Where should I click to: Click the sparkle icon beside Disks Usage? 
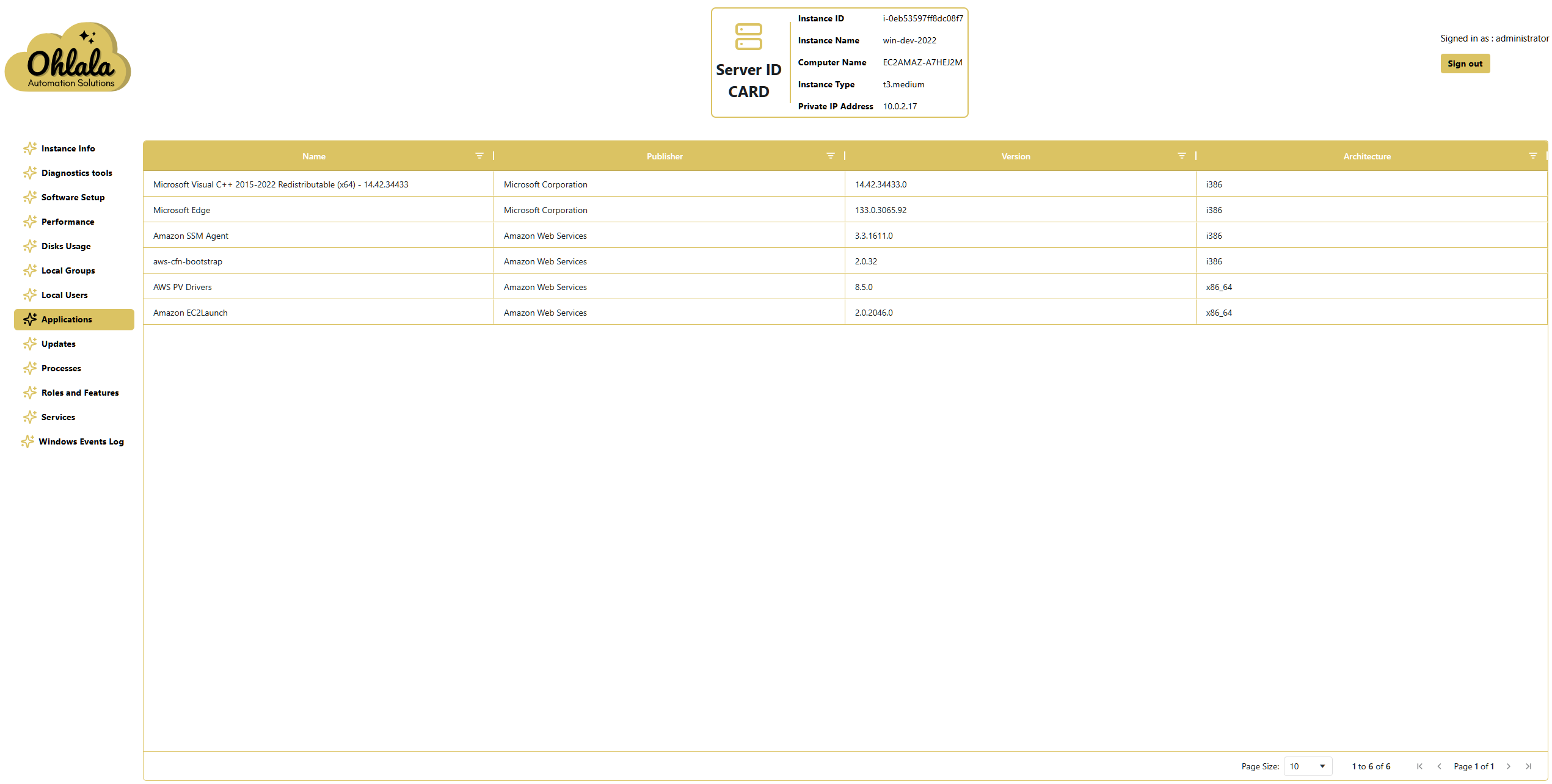click(x=30, y=246)
